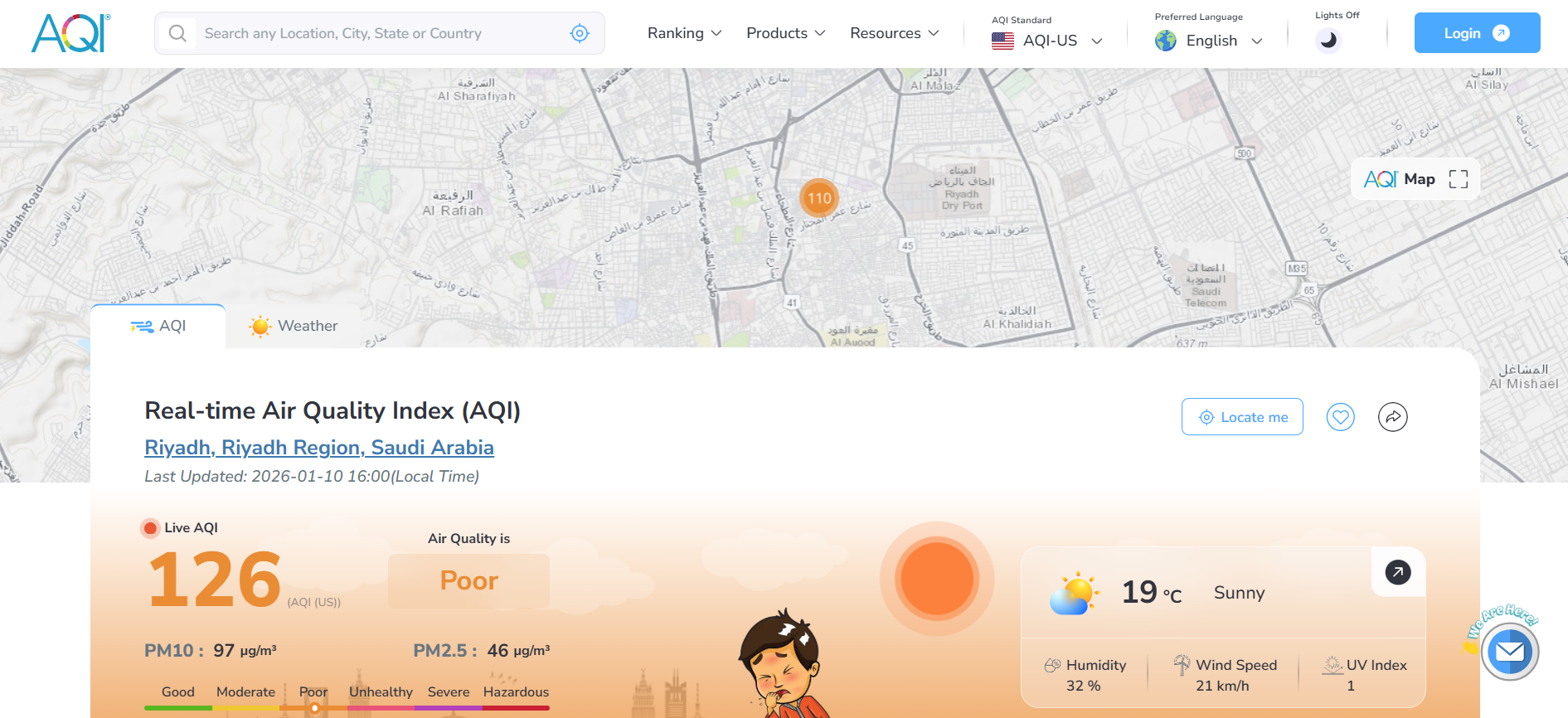Viewport: 1568px width, 718px height.
Task: Add location to favorites heart icon
Action: pos(1340,417)
